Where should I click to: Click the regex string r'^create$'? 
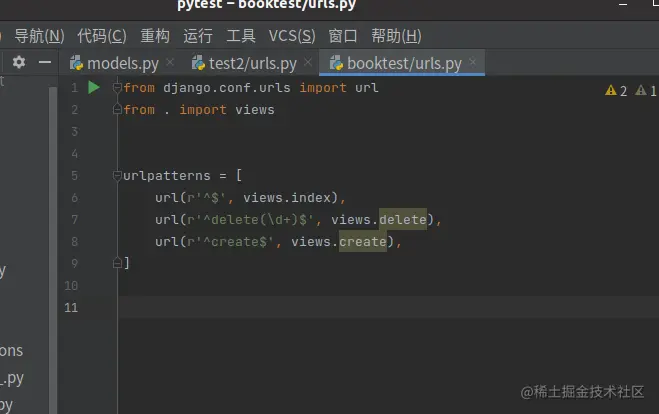[231, 241]
